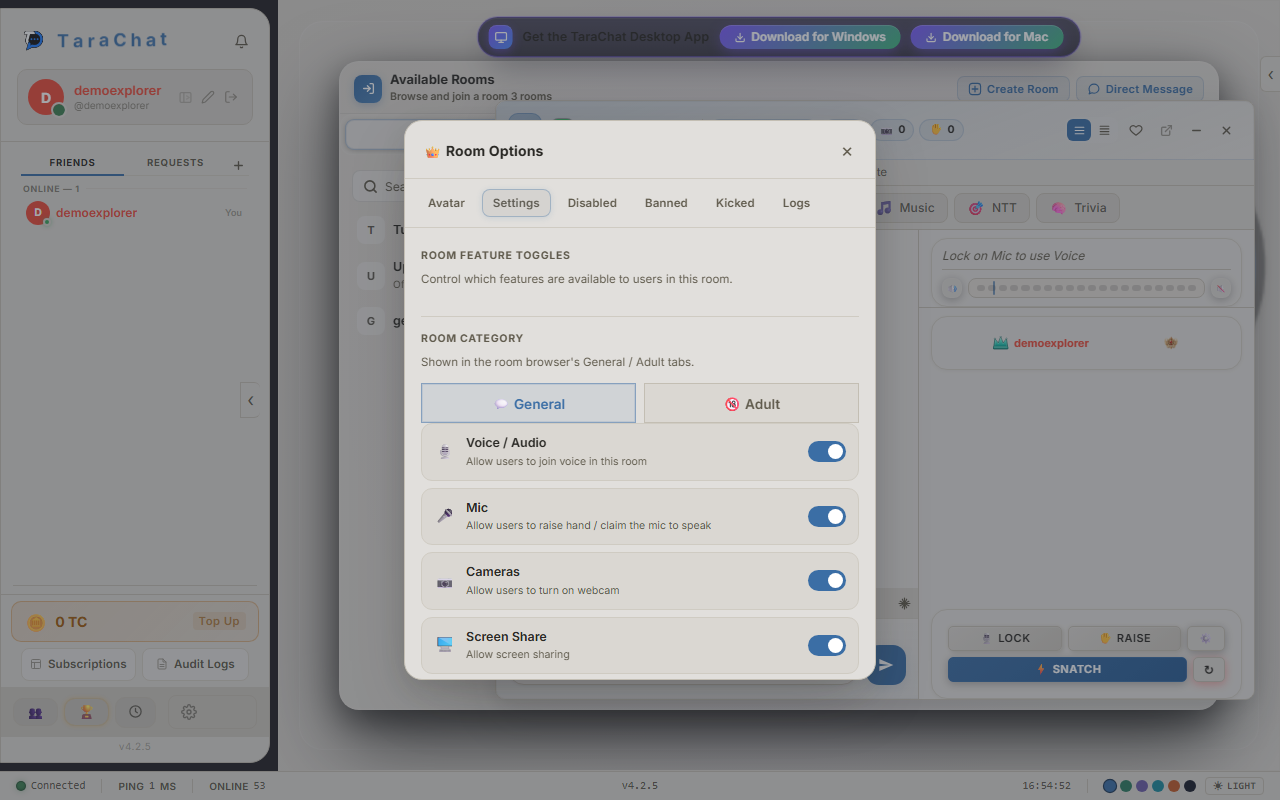
Task: Open Direct Message button
Action: pos(1140,89)
